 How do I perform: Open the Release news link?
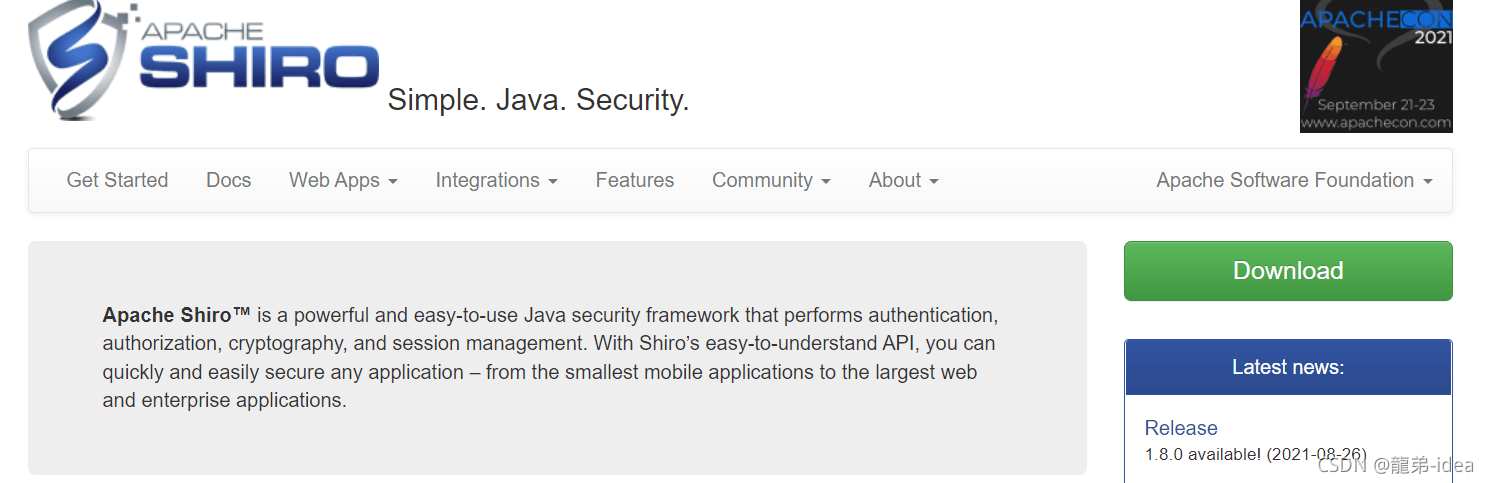(x=1181, y=428)
